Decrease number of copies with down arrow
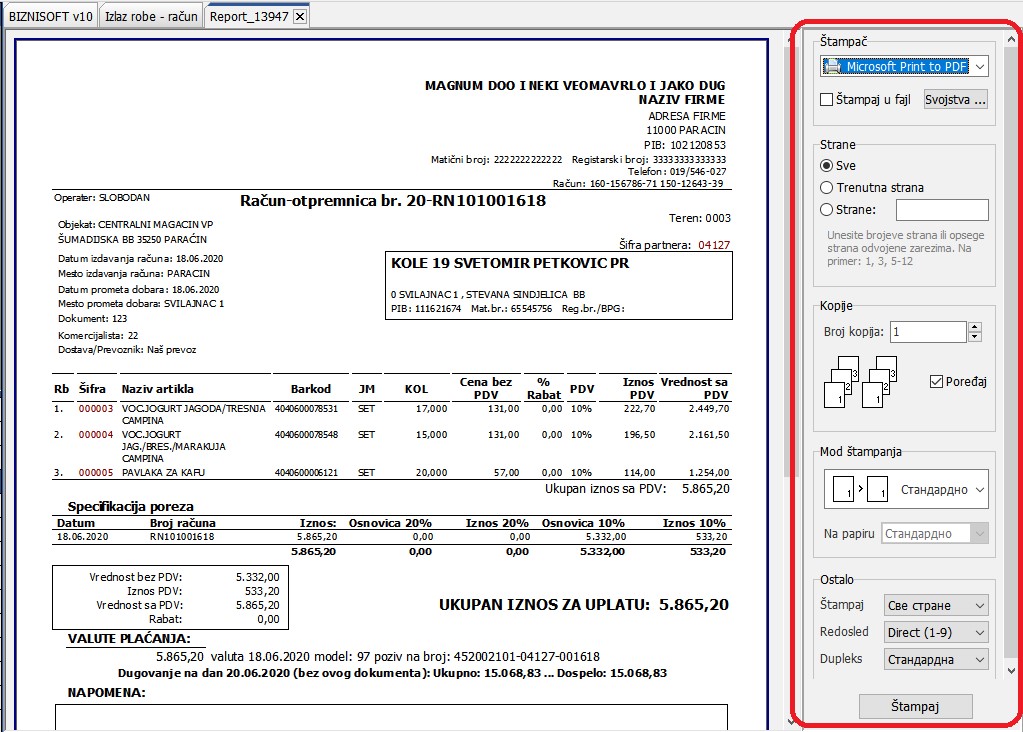 [975, 337]
